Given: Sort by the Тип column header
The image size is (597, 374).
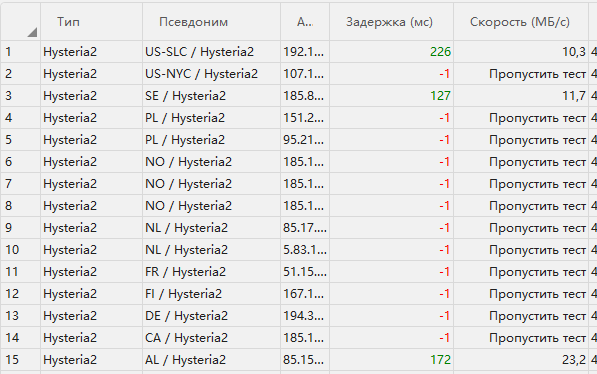Looking at the screenshot, I should tap(69, 22).
